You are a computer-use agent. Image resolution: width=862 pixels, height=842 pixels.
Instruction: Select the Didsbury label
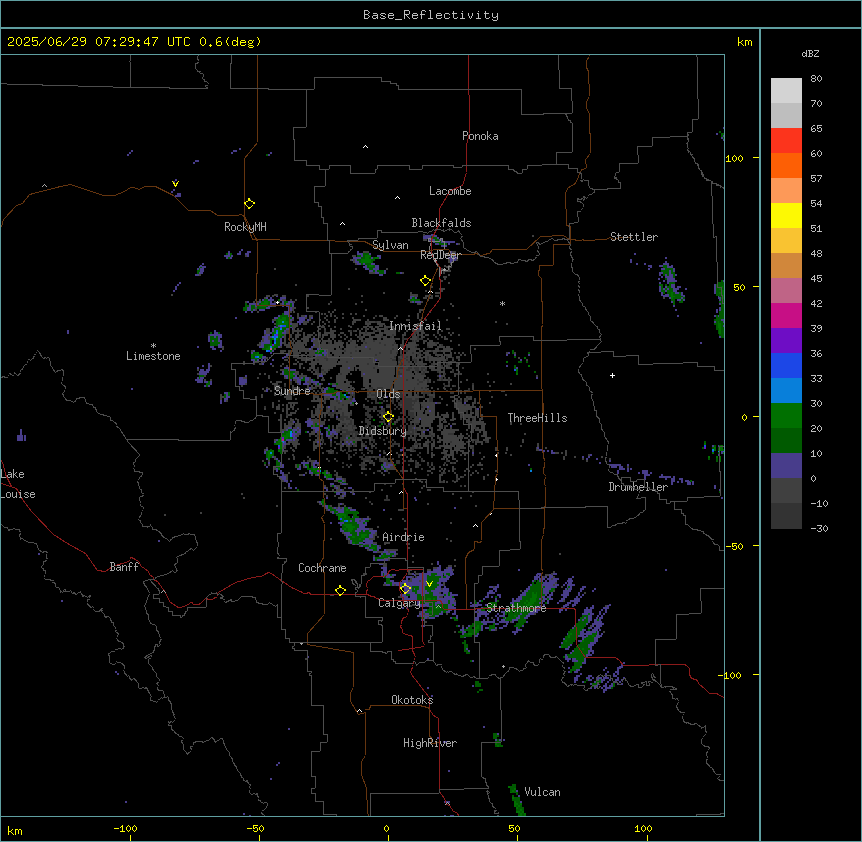click(383, 431)
